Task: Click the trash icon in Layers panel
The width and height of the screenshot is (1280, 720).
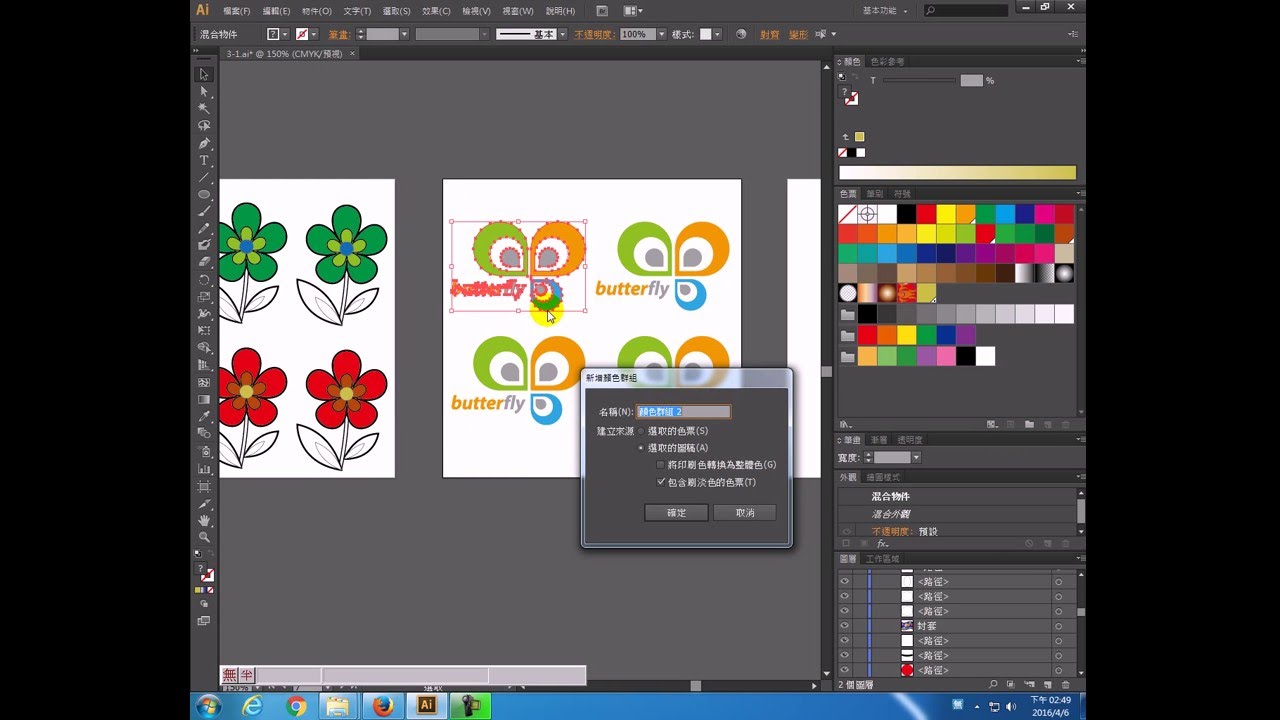Action: pyautogui.click(x=1064, y=684)
